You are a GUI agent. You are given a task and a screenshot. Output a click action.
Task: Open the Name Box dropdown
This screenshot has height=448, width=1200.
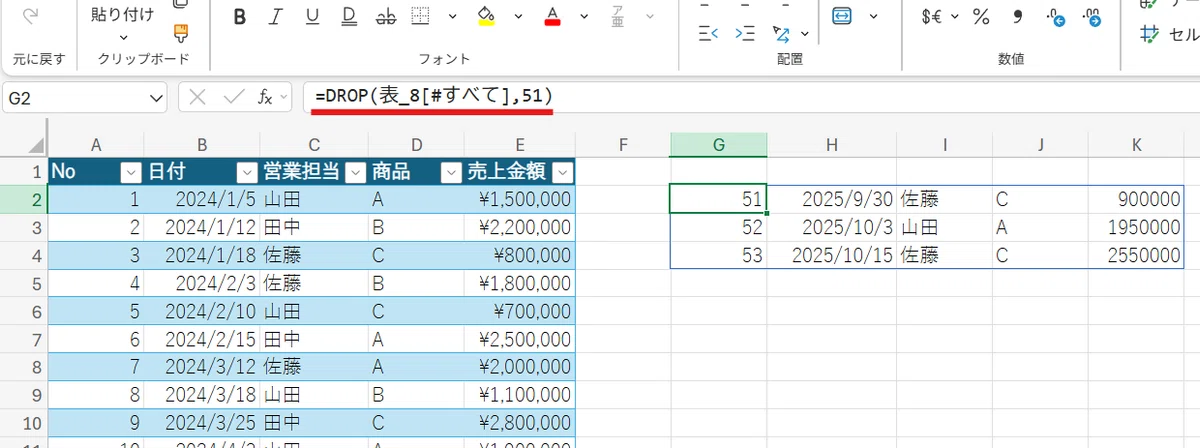tap(156, 97)
